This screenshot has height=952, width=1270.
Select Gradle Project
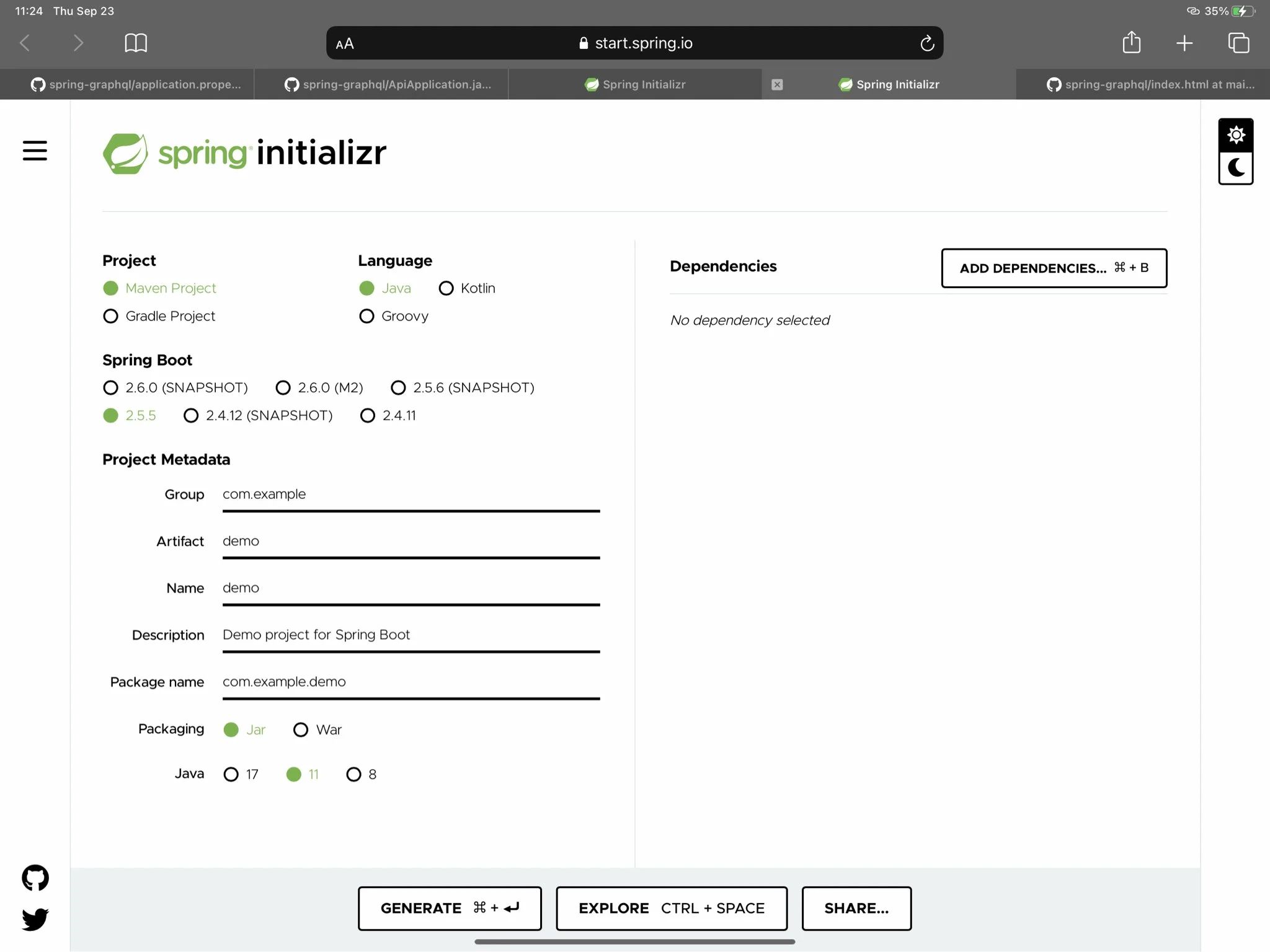click(x=159, y=316)
